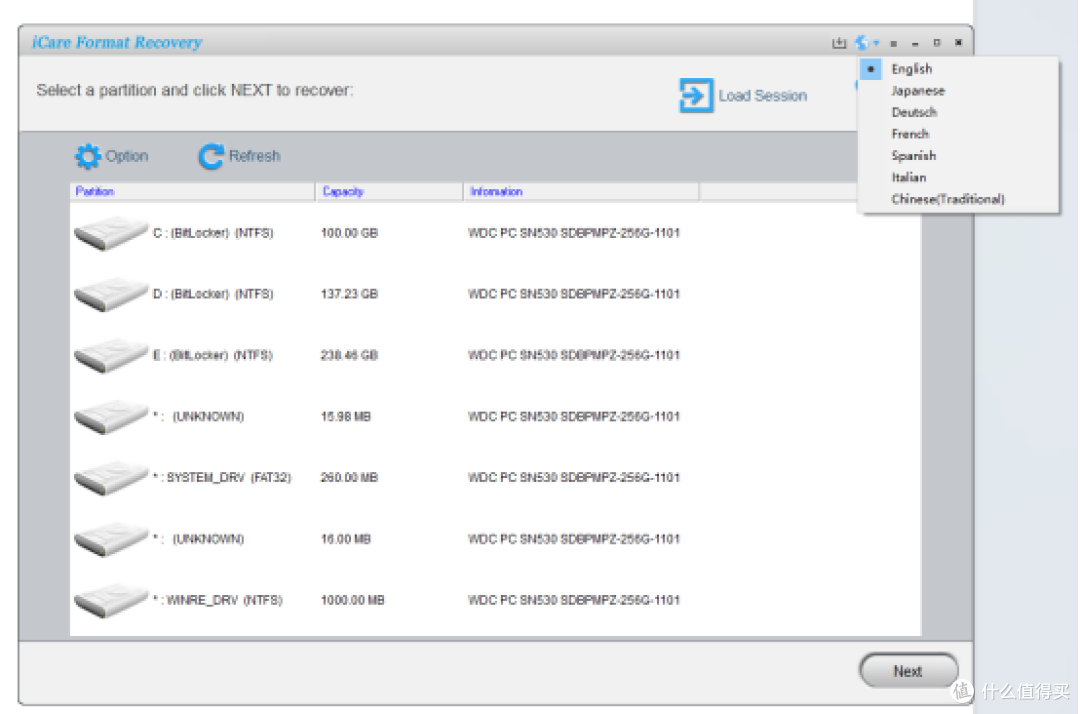Click the "D : (BitLocker) (NTFS)" text
1080x714 pixels.
point(213,295)
